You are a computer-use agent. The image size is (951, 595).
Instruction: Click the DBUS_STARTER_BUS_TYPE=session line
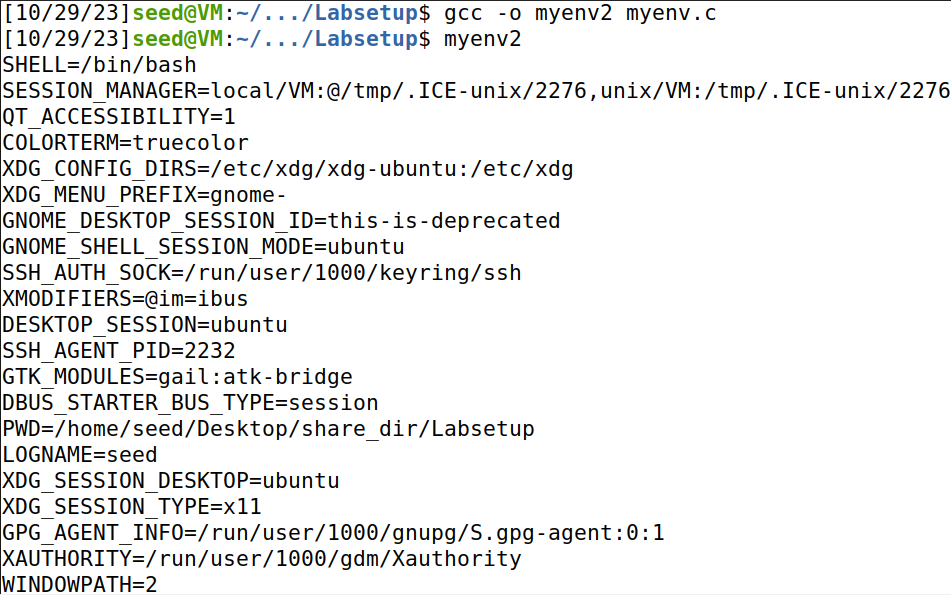pyautogui.click(x=190, y=403)
